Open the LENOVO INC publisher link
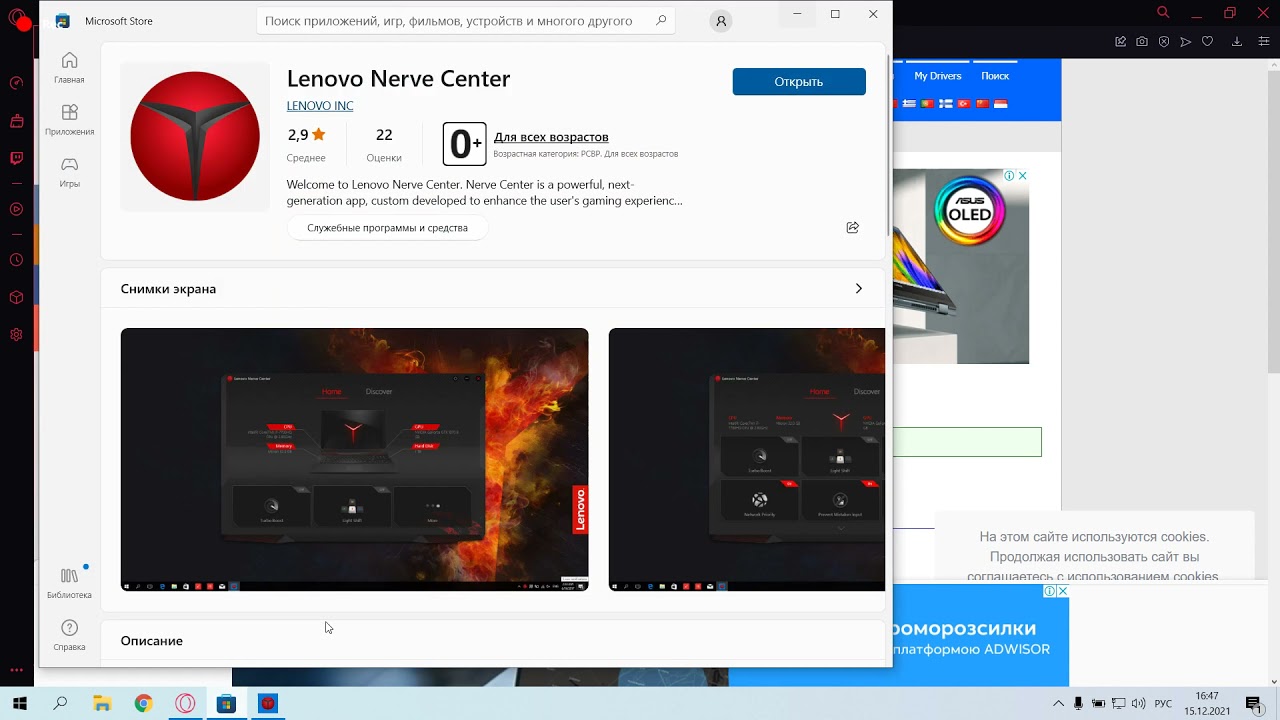Viewport: 1280px width, 720px height. (x=320, y=106)
